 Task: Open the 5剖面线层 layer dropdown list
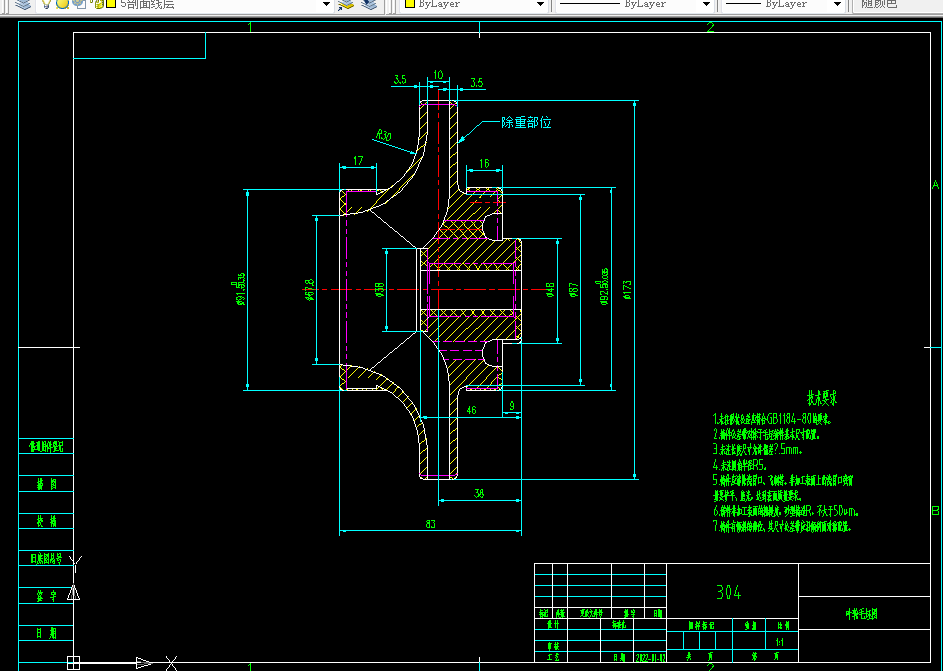pos(184,4)
